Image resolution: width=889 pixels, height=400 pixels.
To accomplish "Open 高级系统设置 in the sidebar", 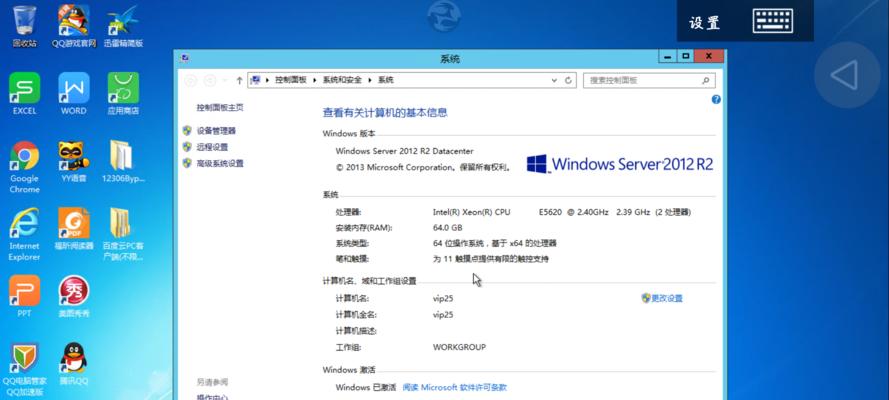I will click(220, 164).
